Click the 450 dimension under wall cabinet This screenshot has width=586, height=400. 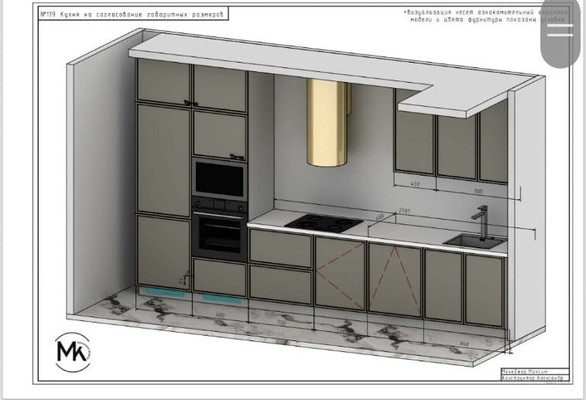[x=415, y=184]
